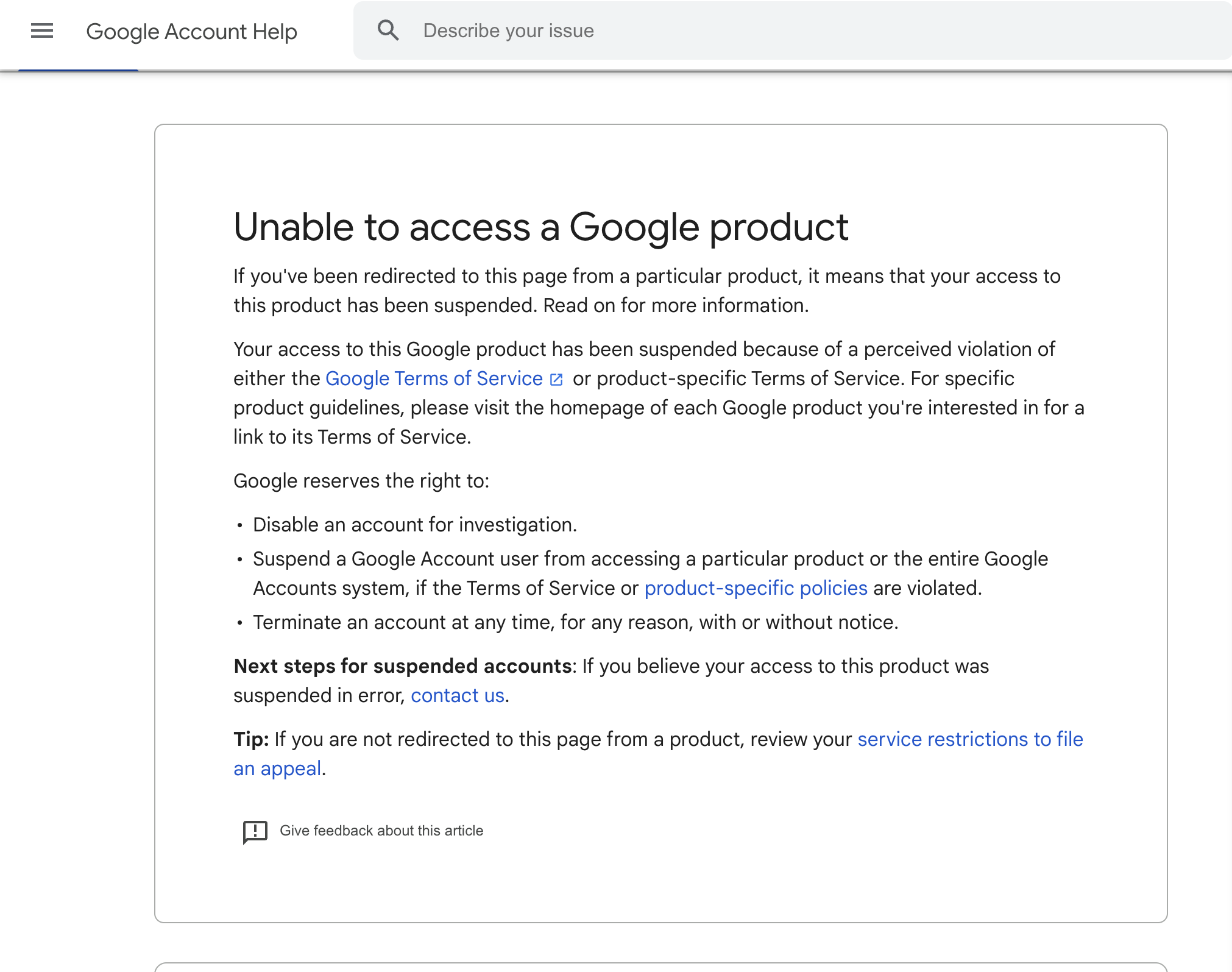1232x972 pixels.
Task: Click the Suspend a Google Account user bullet
Action: click(x=650, y=559)
